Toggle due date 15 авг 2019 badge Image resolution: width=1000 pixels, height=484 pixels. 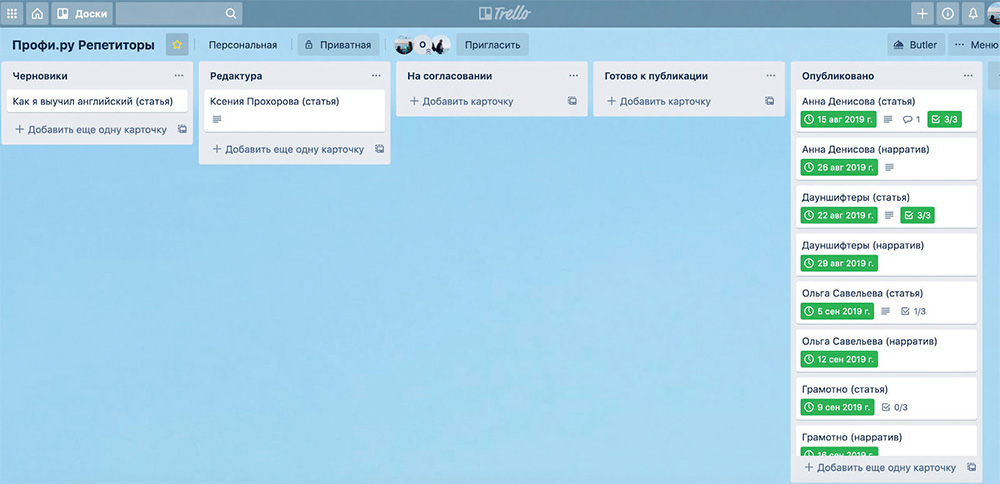tap(838, 120)
